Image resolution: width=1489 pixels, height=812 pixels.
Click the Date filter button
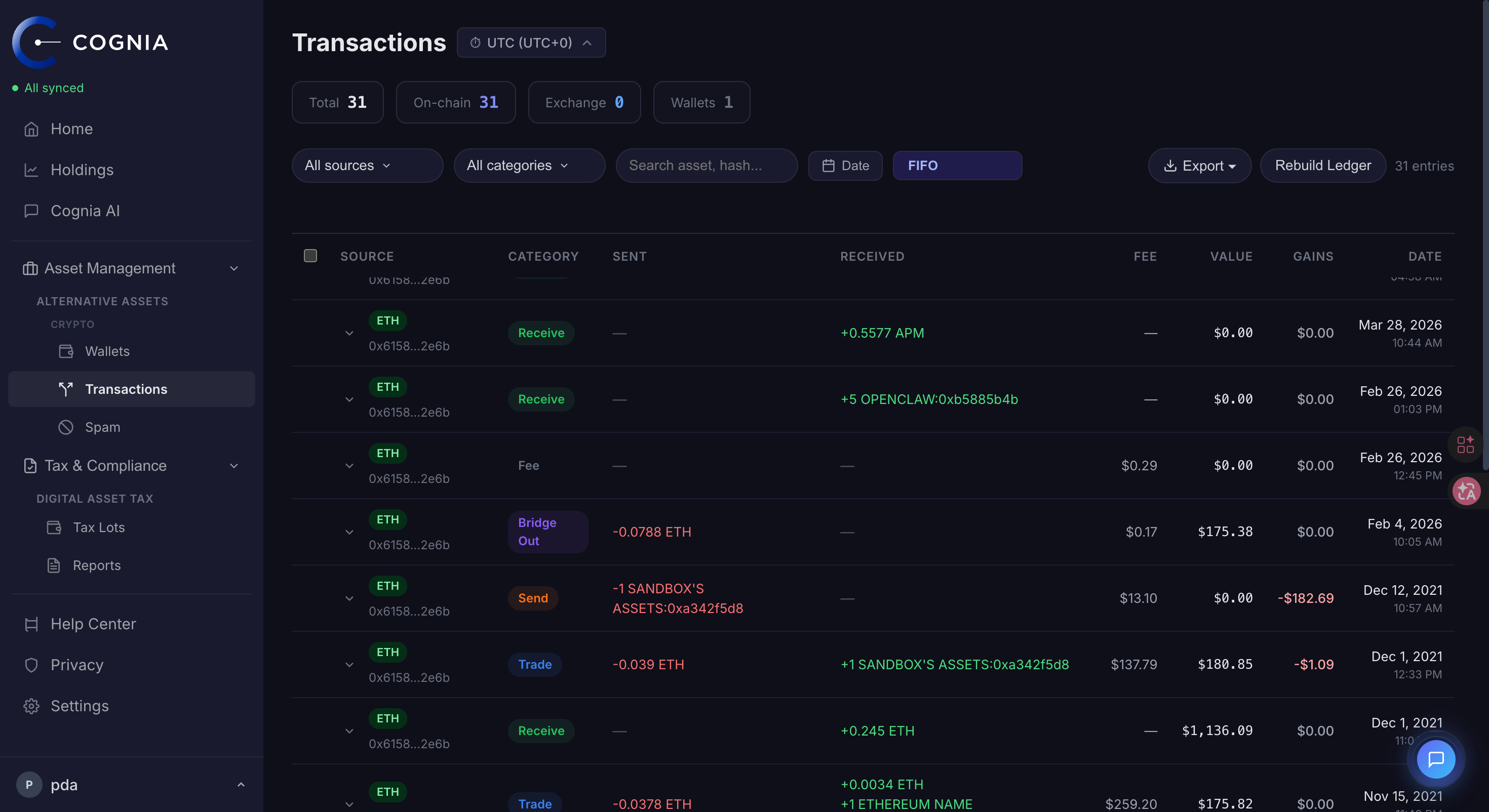845,166
